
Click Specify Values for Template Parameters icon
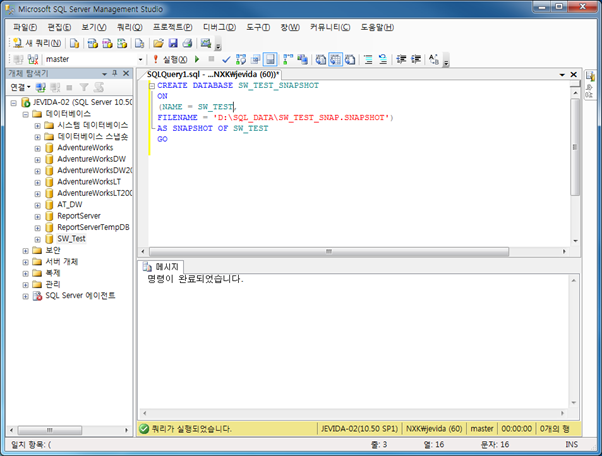coord(434,59)
